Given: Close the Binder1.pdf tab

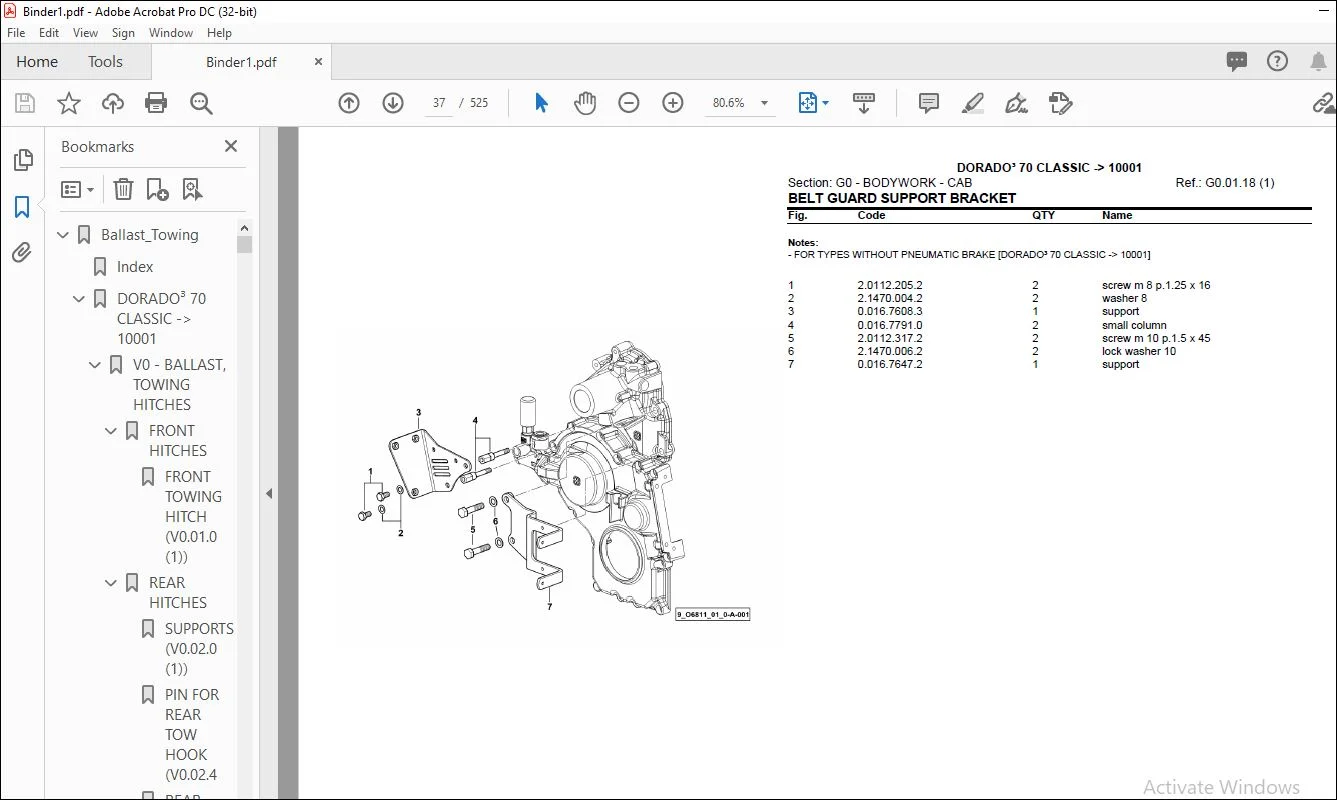Looking at the screenshot, I should (x=319, y=62).
